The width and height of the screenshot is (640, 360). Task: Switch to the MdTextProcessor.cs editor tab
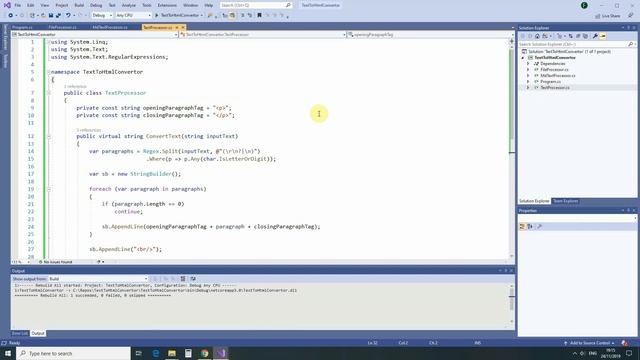(110, 27)
